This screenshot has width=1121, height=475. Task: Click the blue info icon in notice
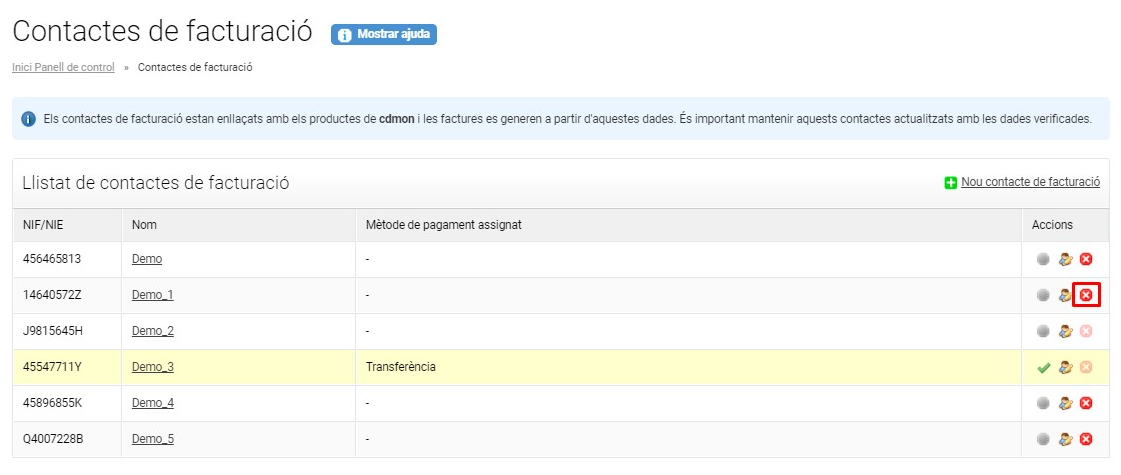point(29,119)
